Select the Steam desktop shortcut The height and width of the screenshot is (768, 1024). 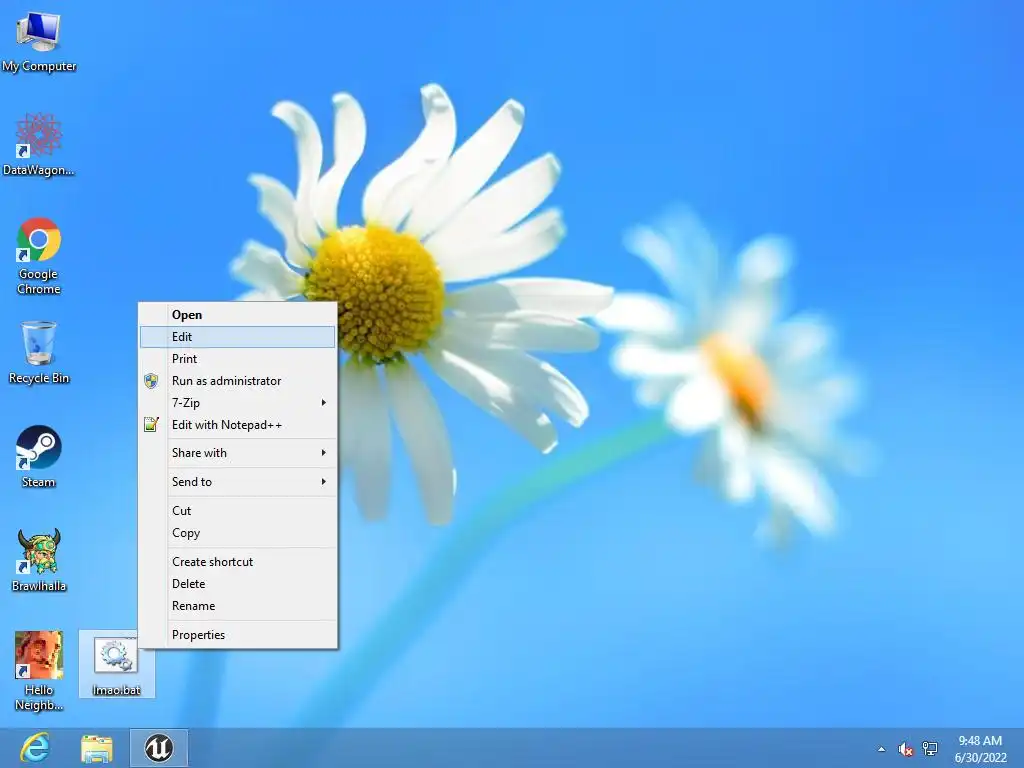[x=39, y=456]
